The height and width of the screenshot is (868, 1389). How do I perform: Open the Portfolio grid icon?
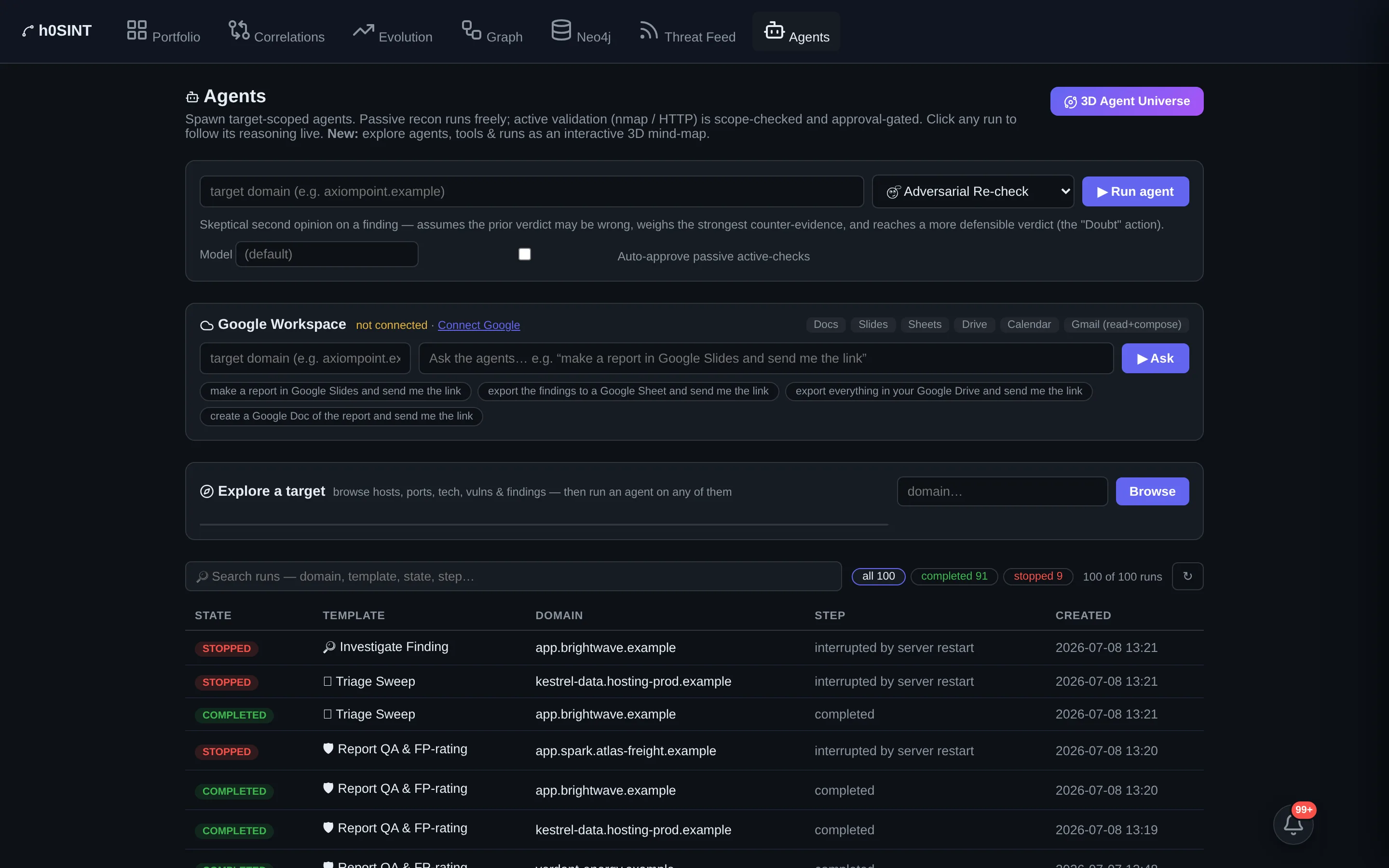(136, 30)
